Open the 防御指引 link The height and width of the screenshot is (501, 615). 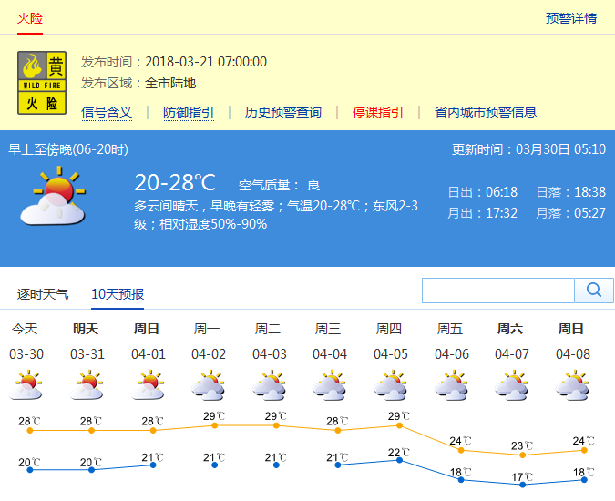click(188, 112)
